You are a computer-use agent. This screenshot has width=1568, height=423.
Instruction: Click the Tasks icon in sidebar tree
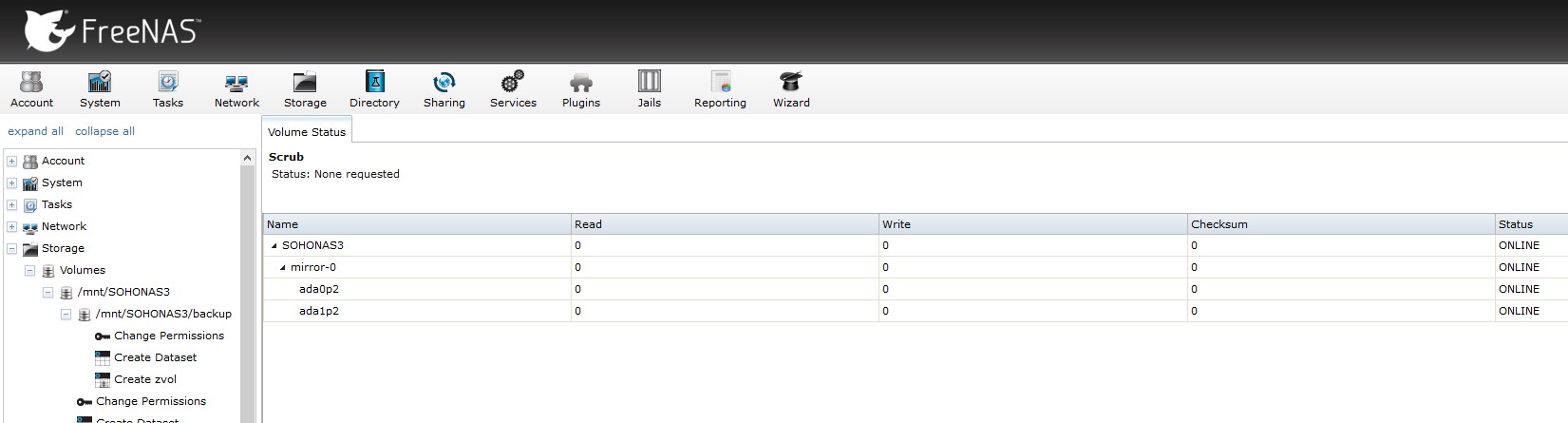pyautogui.click(x=30, y=205)
